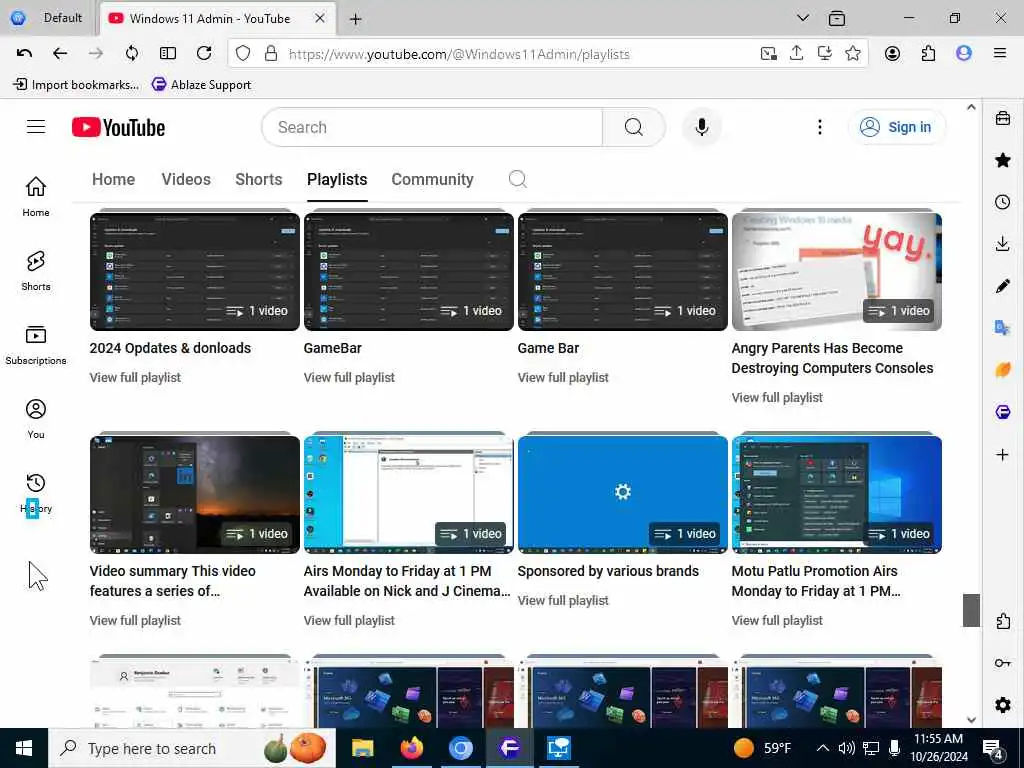Image resolution: width=1024 pixels, height=768 pixels.
Task: Open the YouTube hamburger guide menu
Action: pyautogui.click(x=36, y=127)
